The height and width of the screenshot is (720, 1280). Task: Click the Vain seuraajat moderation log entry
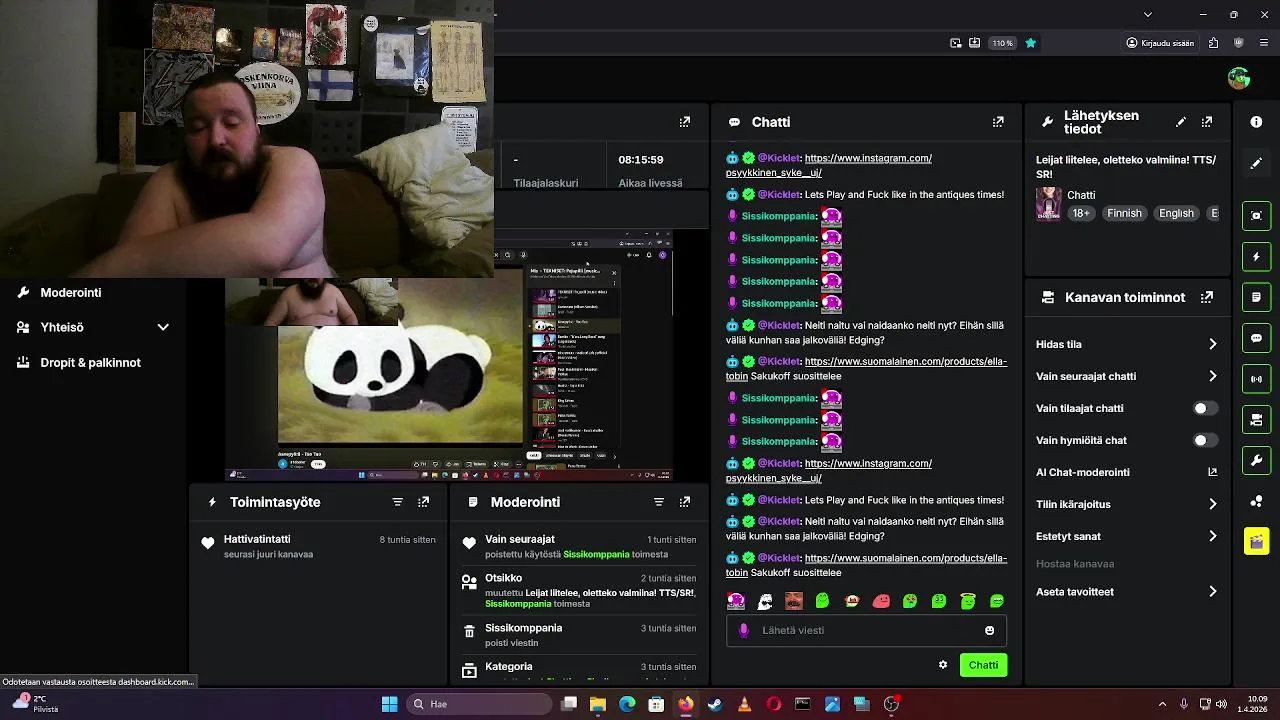579,546
